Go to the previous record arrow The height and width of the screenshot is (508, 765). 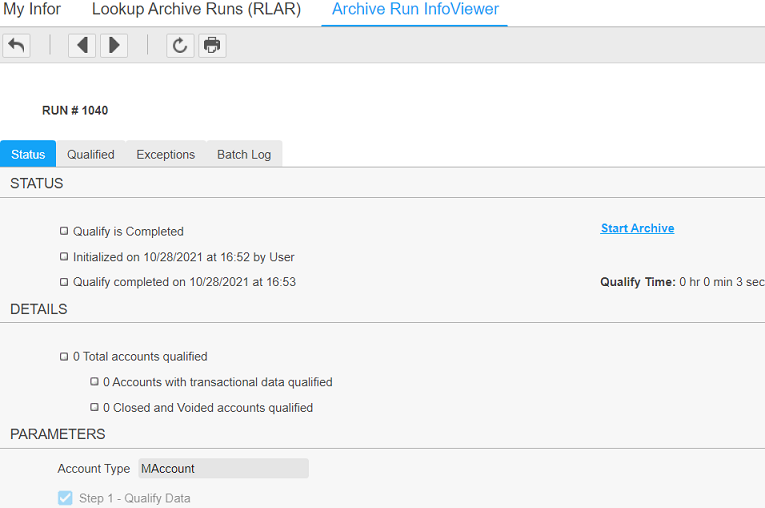(82, 45)
